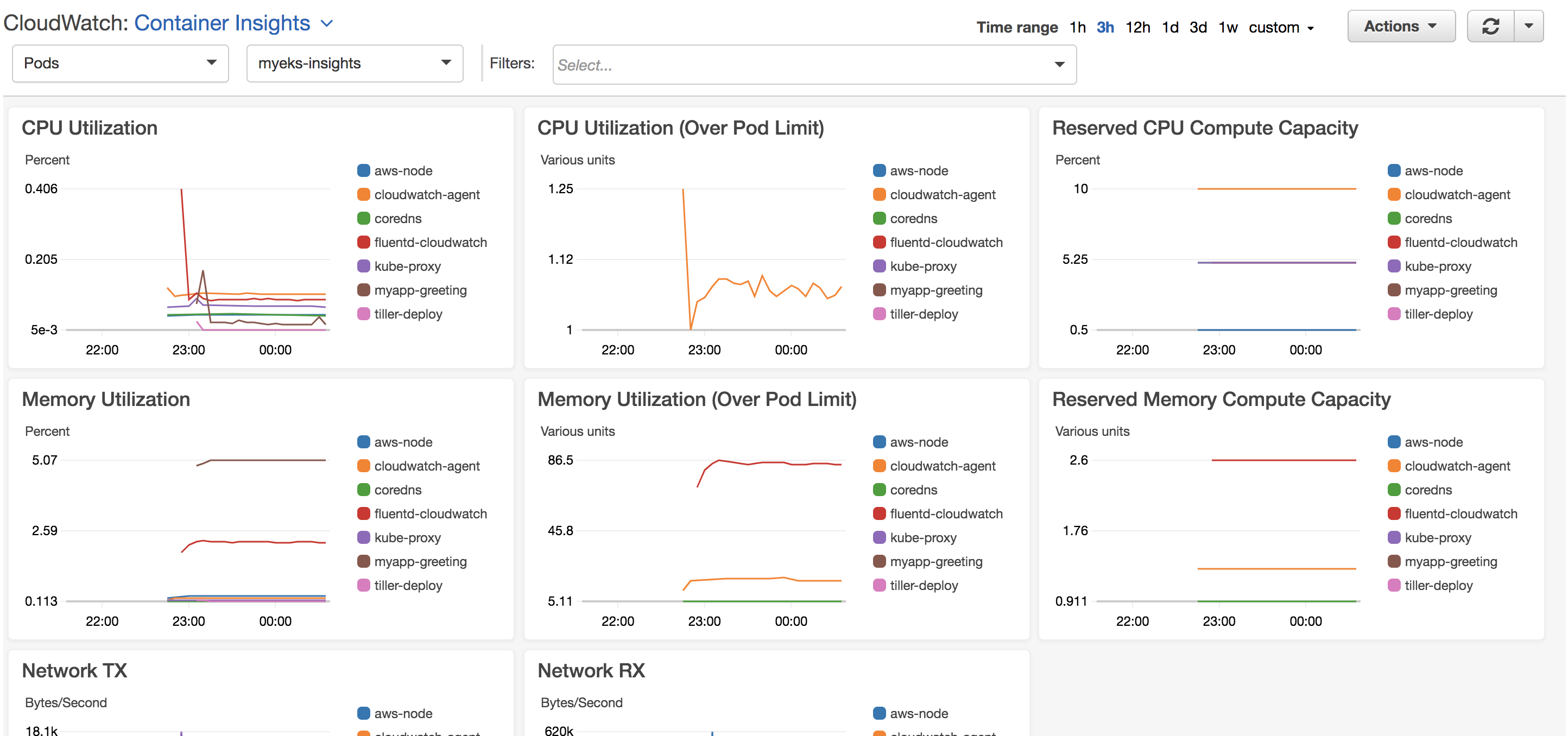Viewport: 1568px width, 736px height.
Task: Toggle fluentd-cloudwatch swatch in CPU Utilization legend
Action: tap(363, 242)
